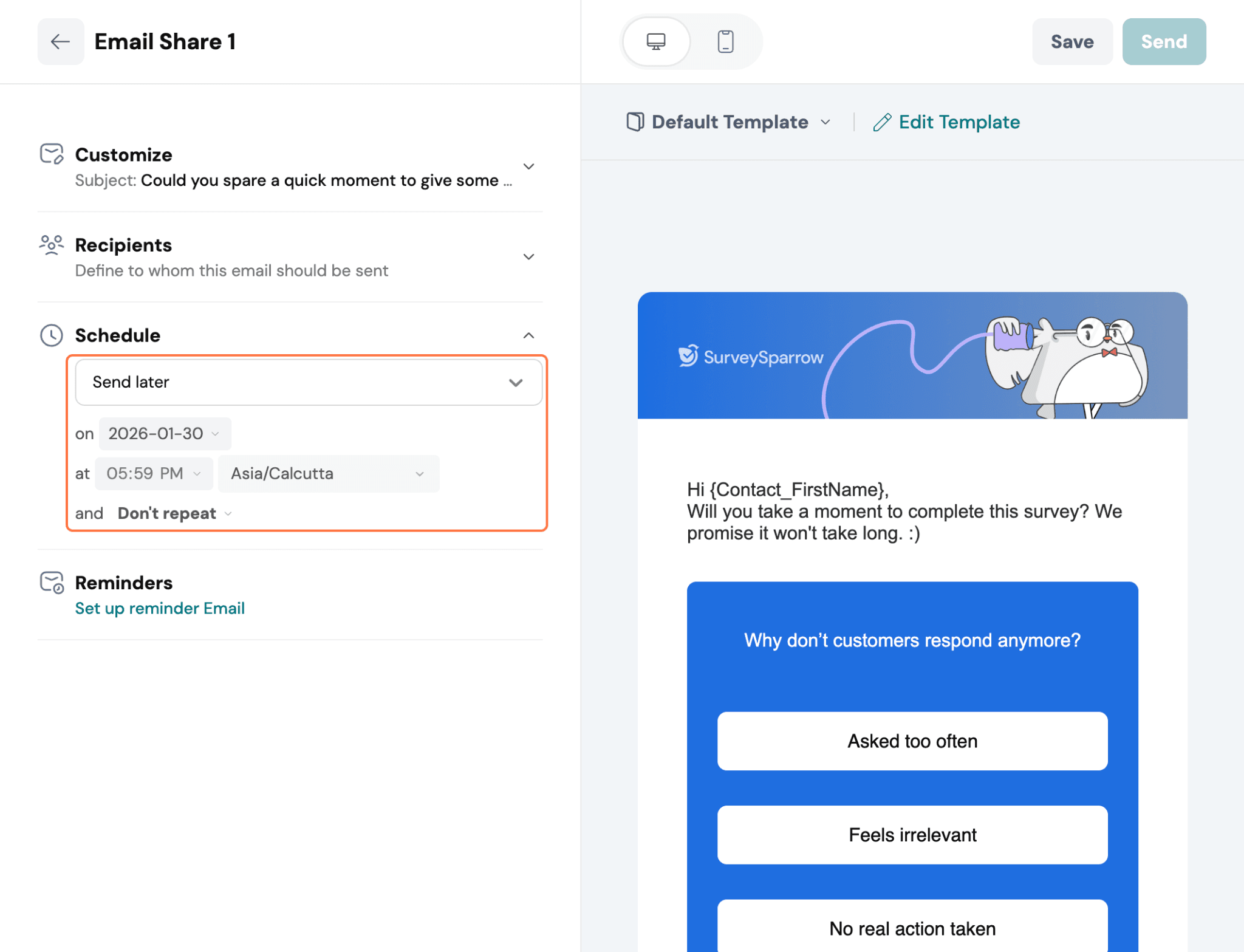Select the Asked too often option
1244x952 pixels.
coord(912,741)
